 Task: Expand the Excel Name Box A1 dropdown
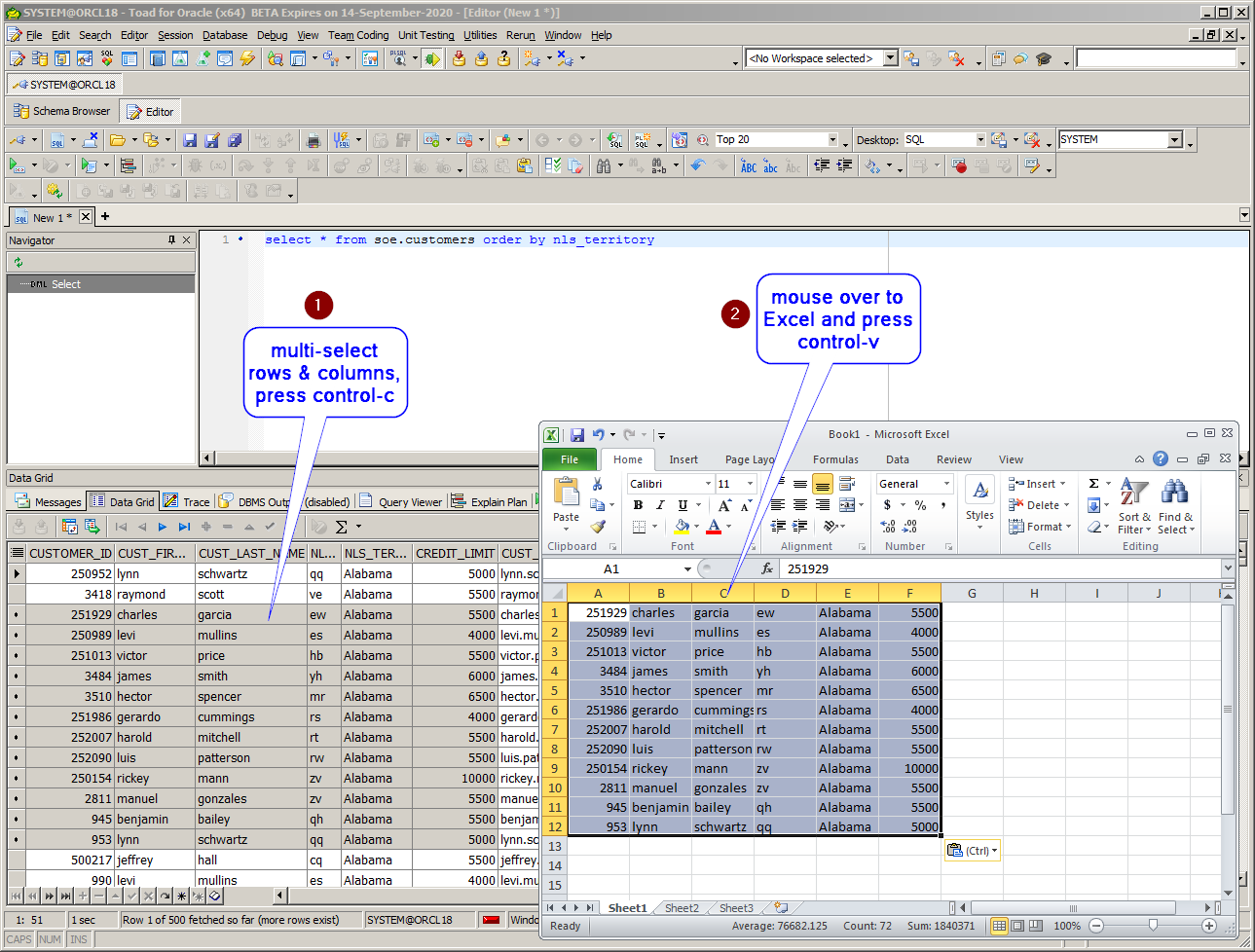(x=687, y=568)
